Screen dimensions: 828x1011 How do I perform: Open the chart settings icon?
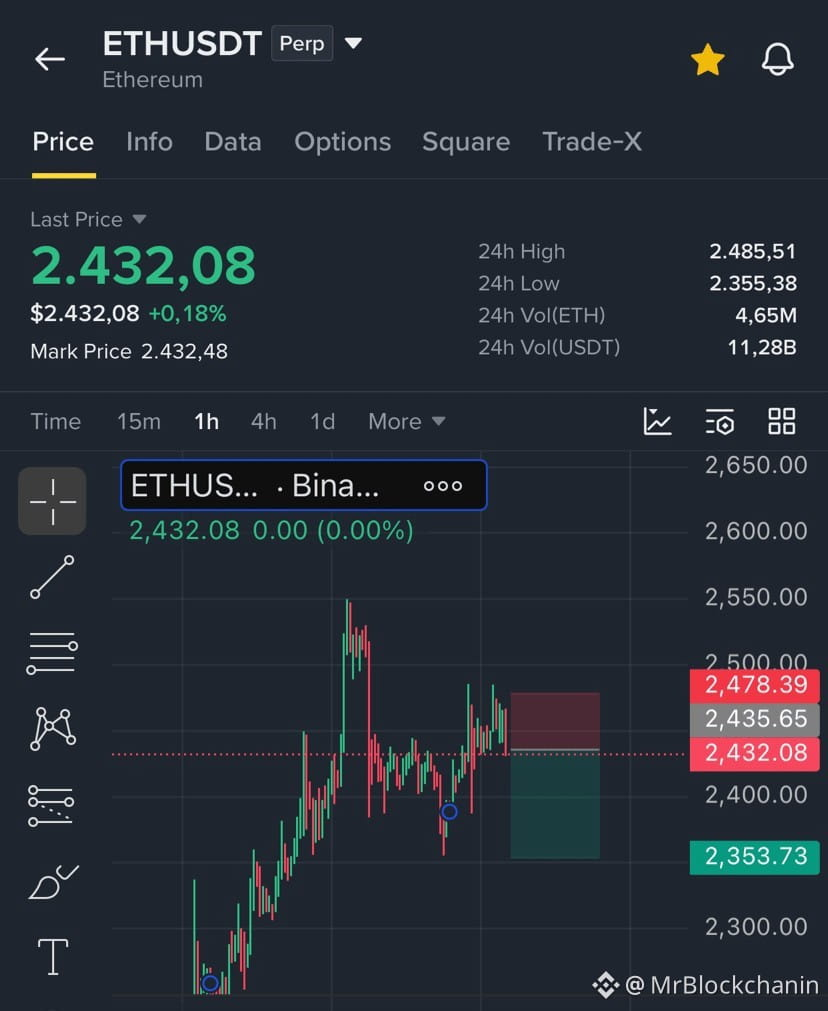click(x=720, y=422)
